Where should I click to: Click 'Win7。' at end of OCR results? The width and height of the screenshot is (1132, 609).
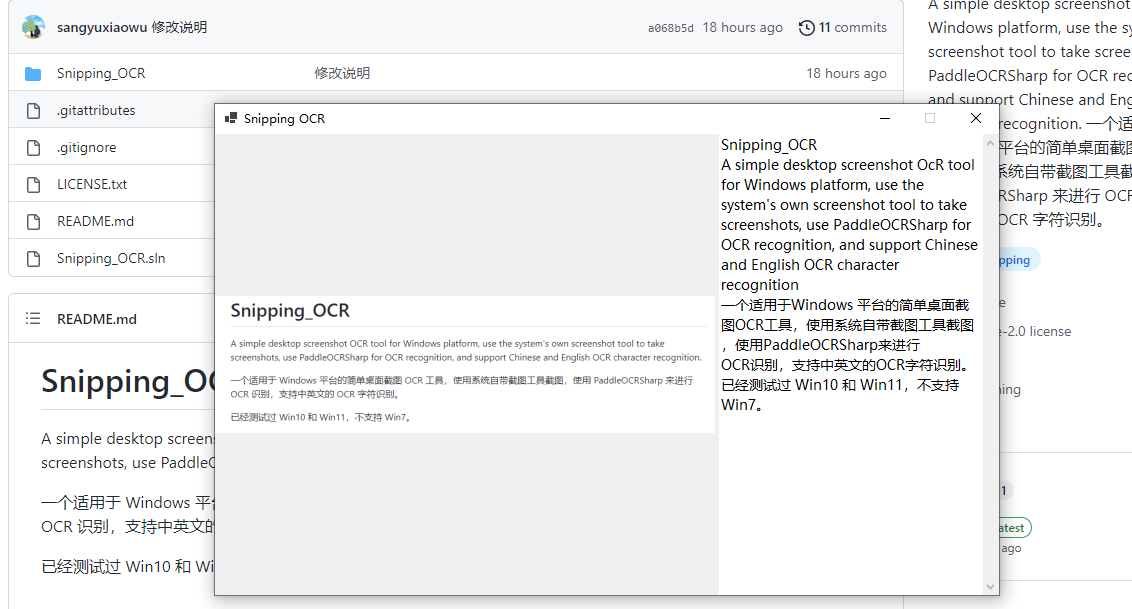[x=742, y=406]
